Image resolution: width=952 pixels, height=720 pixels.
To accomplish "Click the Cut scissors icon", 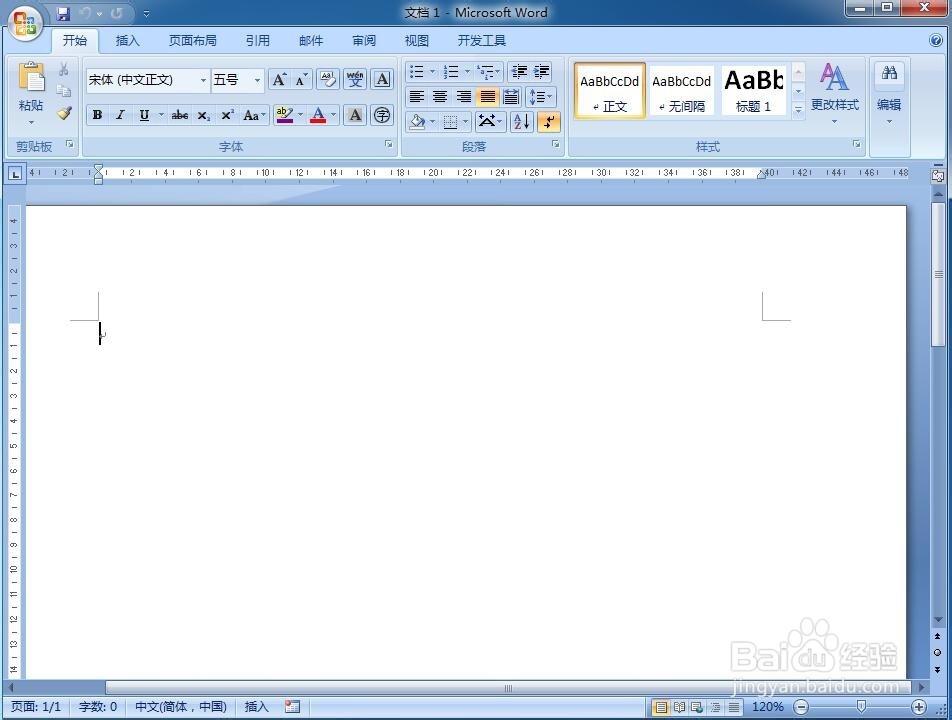I will 64,69.
